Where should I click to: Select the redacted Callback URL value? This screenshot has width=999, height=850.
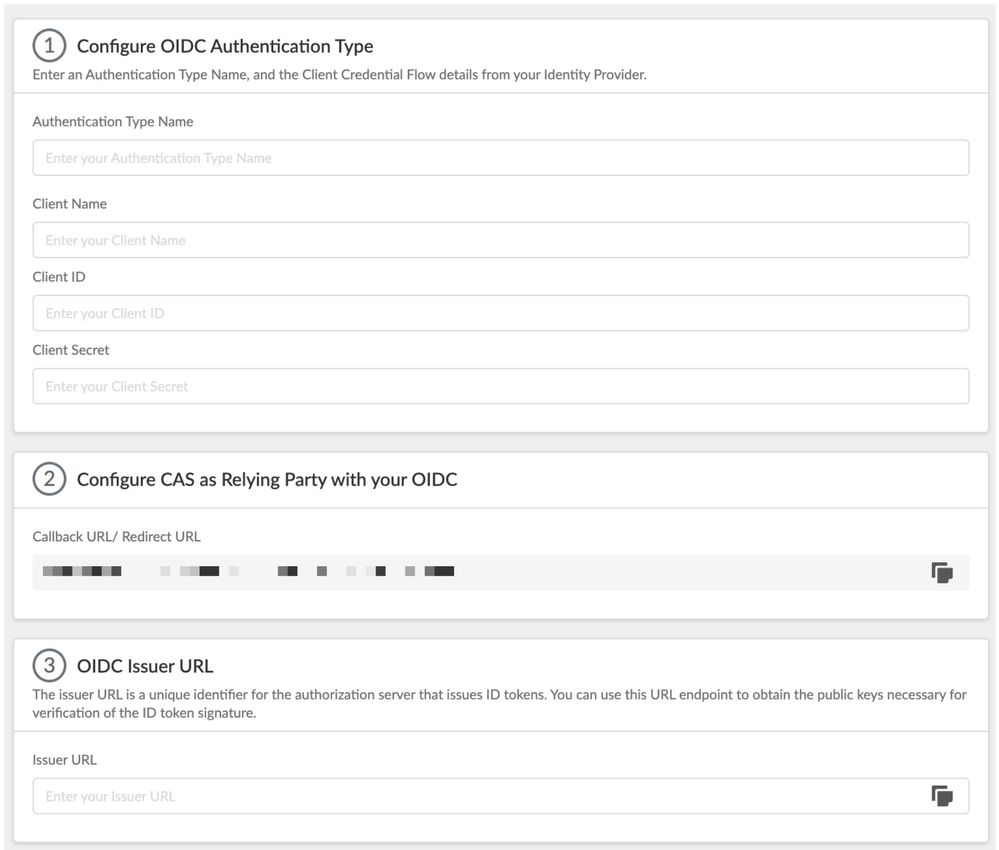coord(248,571)
